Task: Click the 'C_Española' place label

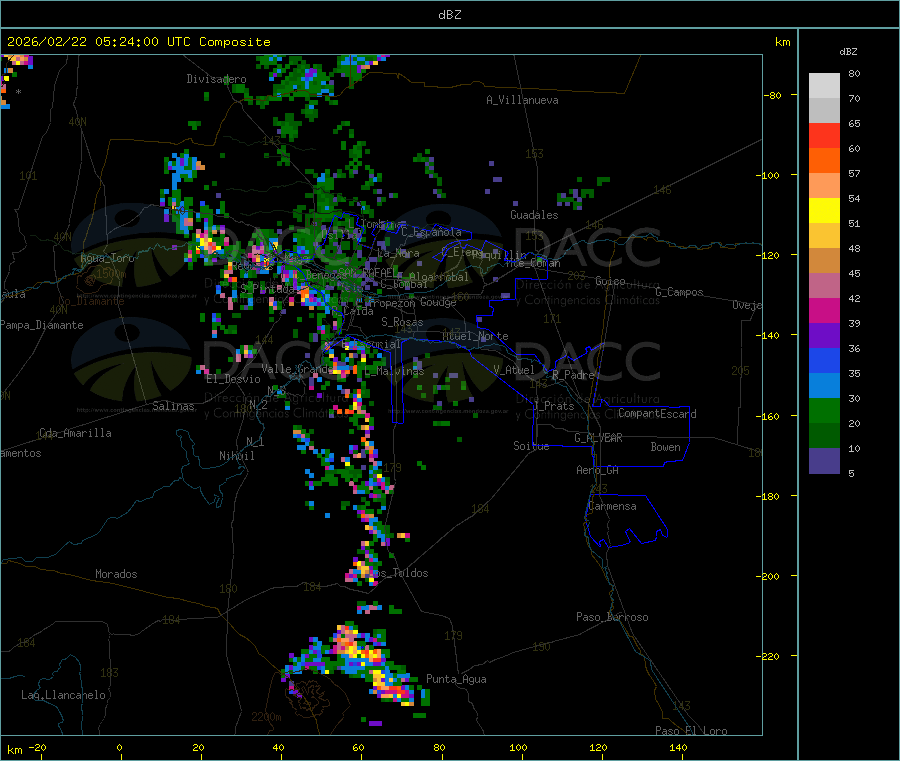Action: pyautogui.click(x=431, y=232)
